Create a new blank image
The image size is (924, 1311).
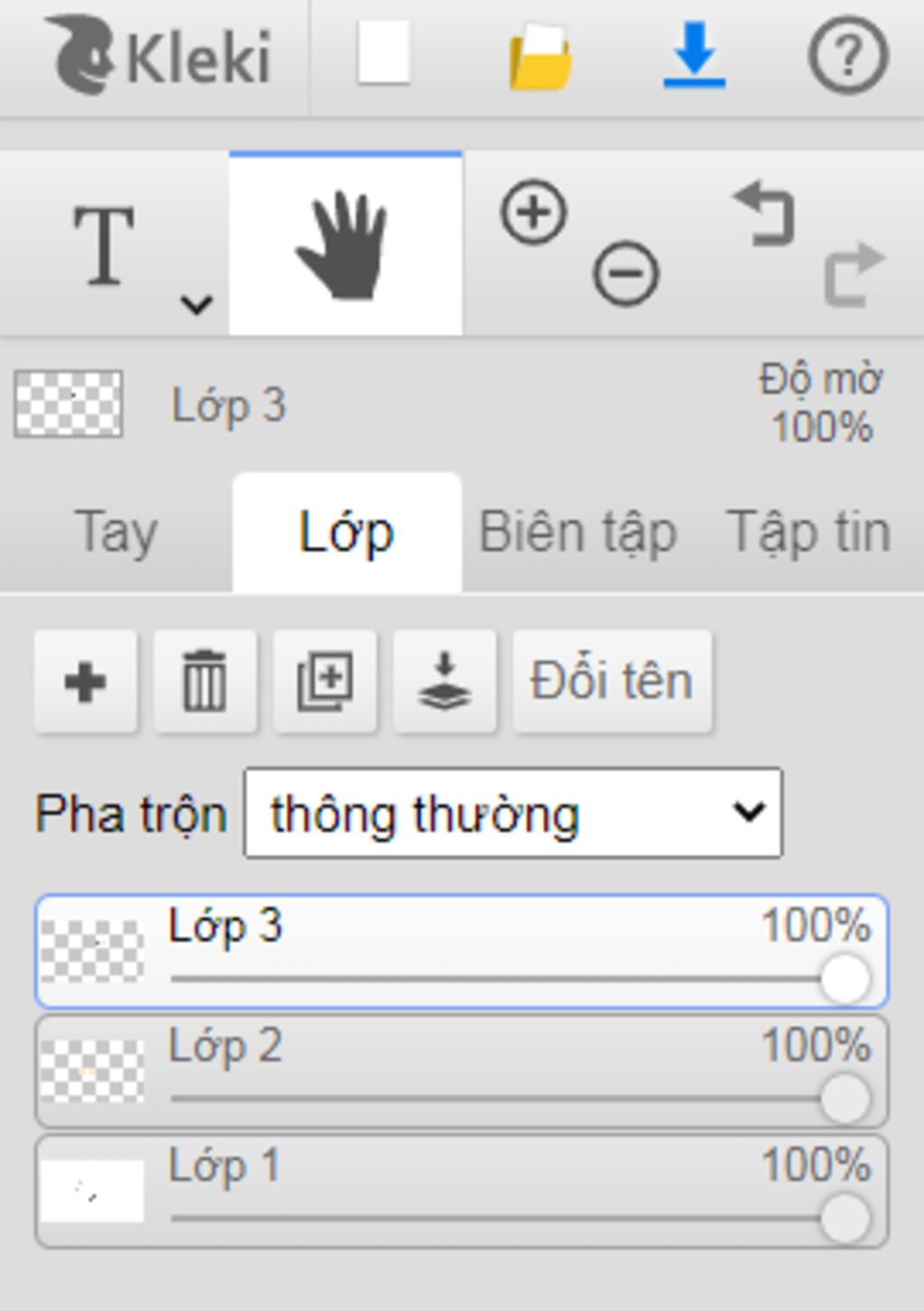(384, 53)
